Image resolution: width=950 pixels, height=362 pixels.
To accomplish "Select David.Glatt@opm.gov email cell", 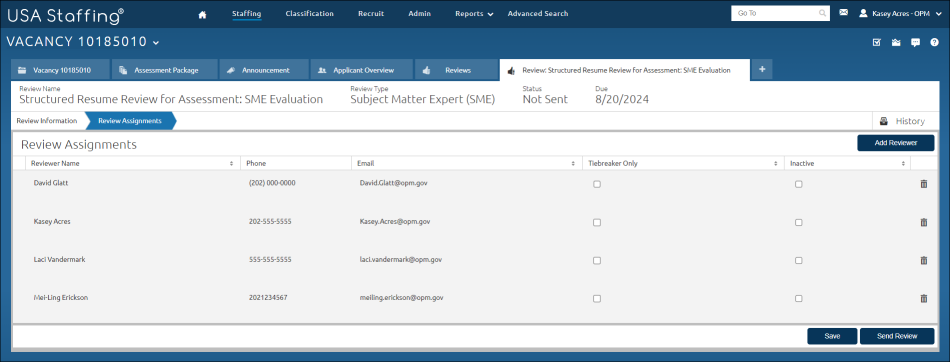I will [393, 182].
